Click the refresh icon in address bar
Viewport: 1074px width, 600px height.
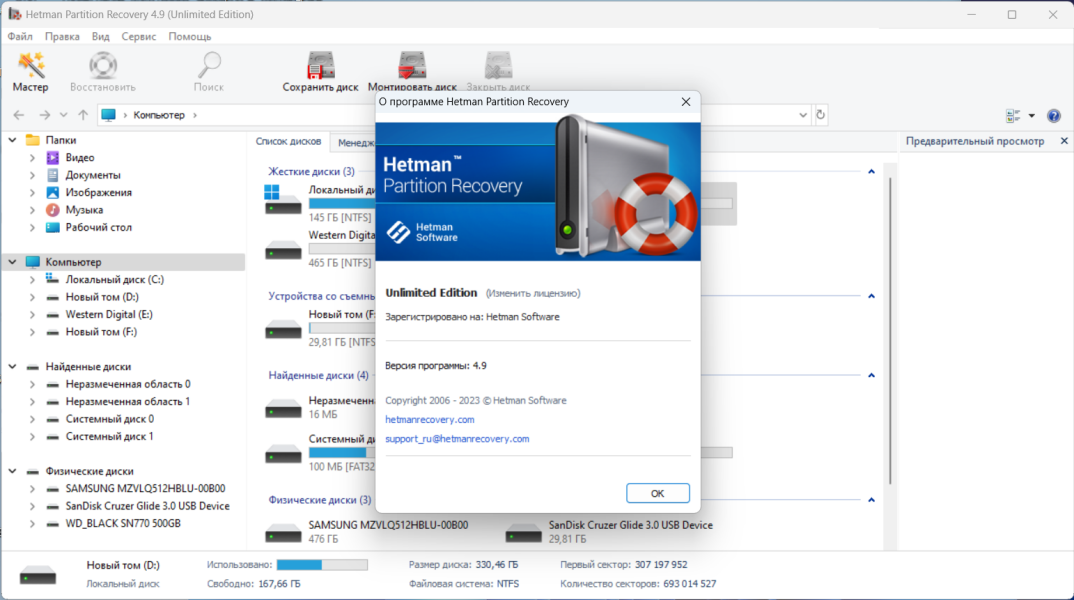tap(821, 115)
